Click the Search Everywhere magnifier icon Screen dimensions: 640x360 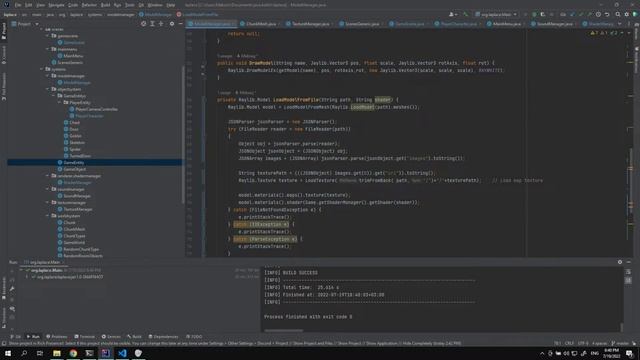618,14
